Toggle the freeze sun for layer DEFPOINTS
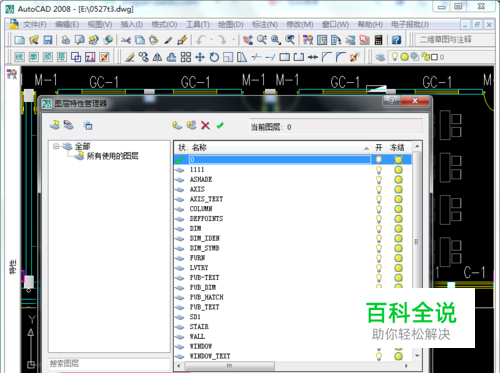Viewport: 500px width, 373px height. coord(398,219)
